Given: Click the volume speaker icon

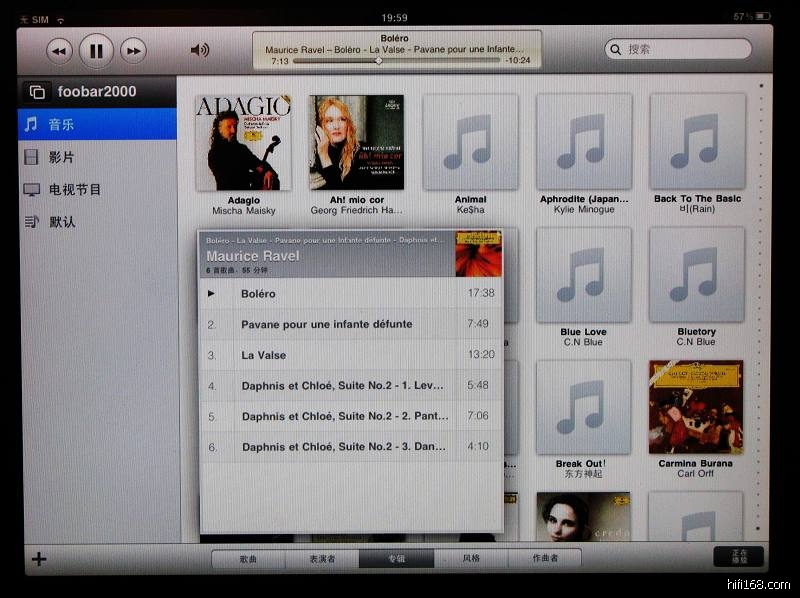Looking at the screenshot, I should (x=200, y=50).
